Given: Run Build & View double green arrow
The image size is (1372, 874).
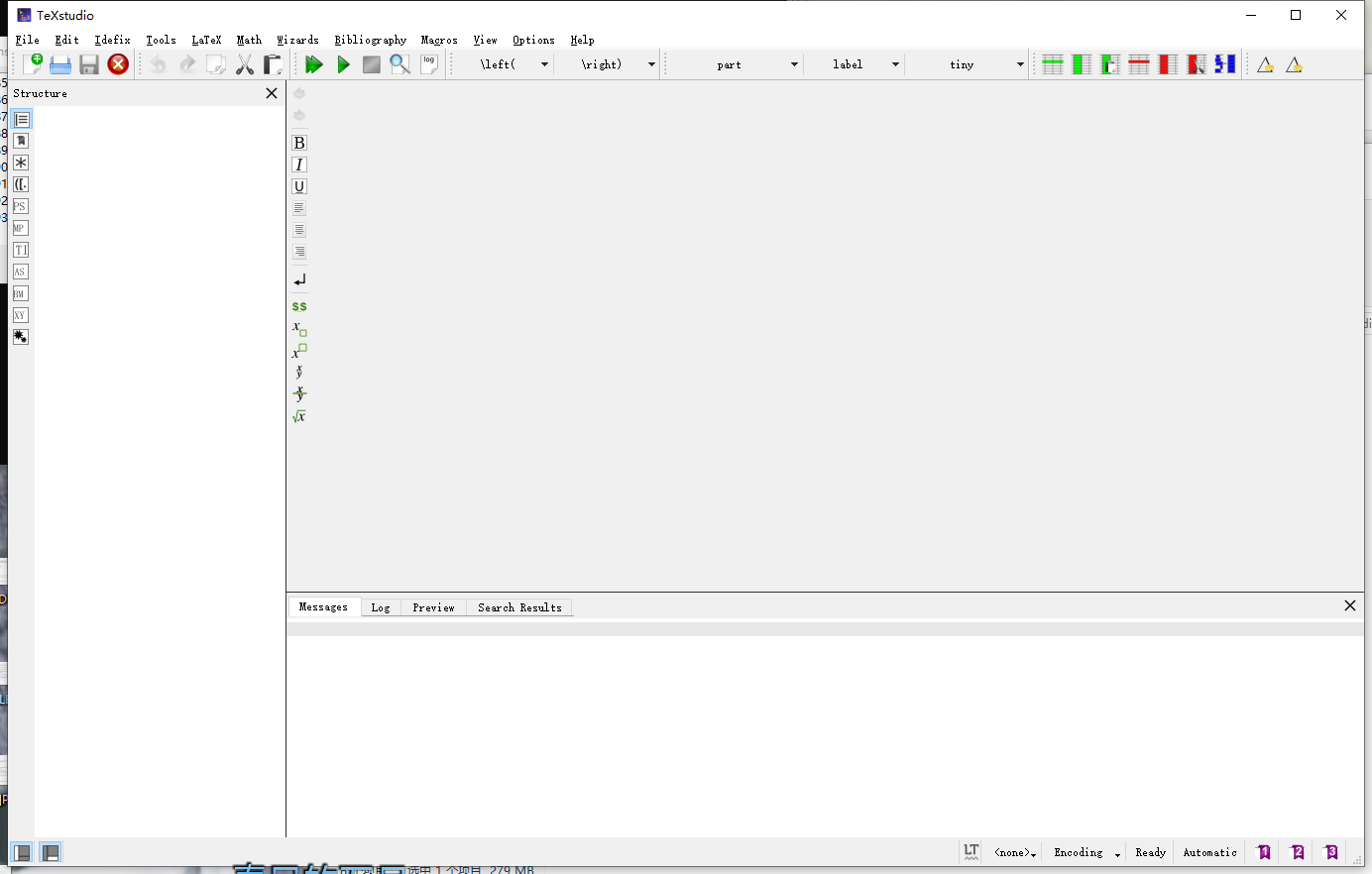Looking at the screenshot, I should click(314, 64).
